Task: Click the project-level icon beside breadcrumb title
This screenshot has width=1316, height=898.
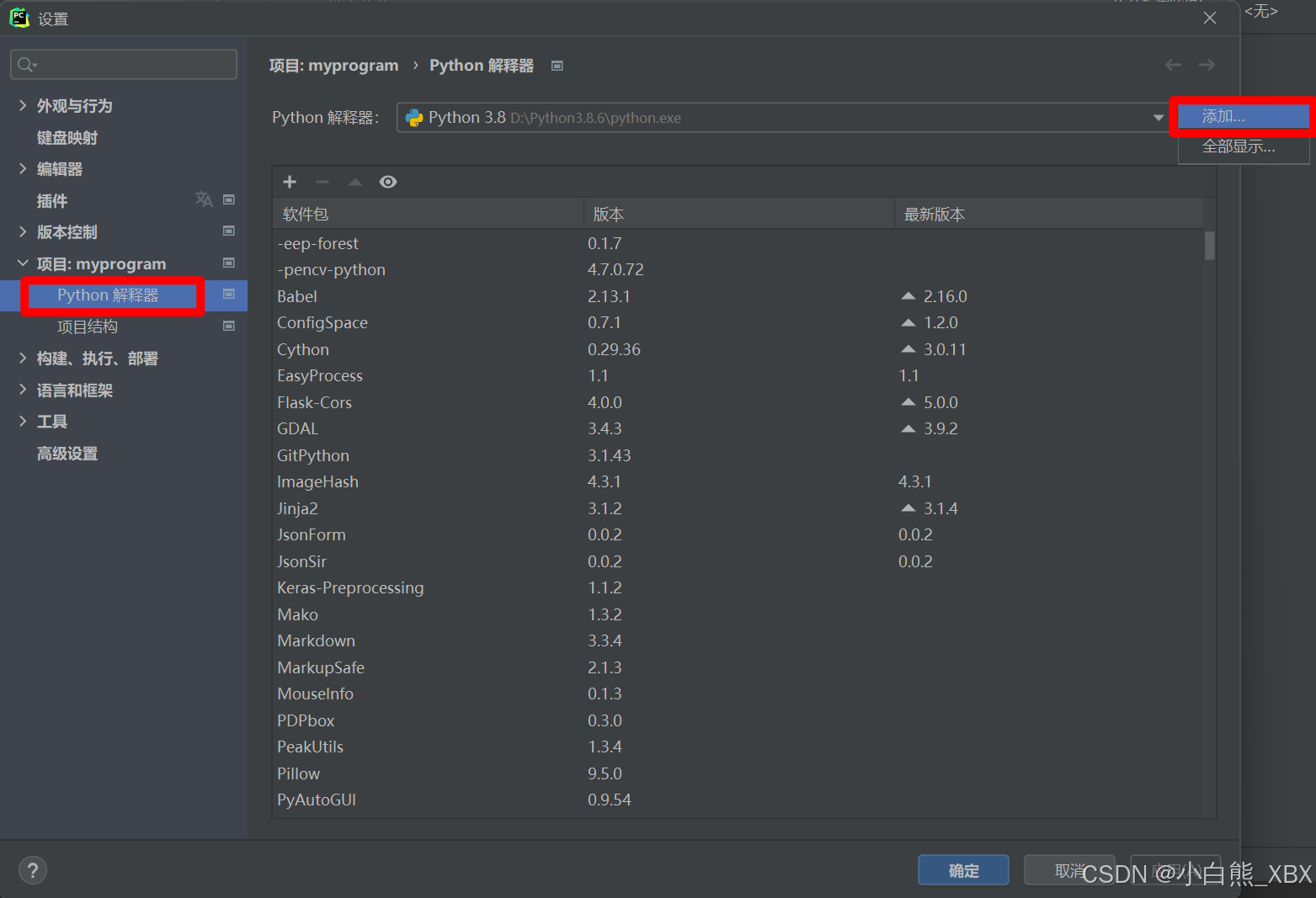Action: pyautogui.click(x=557, y=66)
